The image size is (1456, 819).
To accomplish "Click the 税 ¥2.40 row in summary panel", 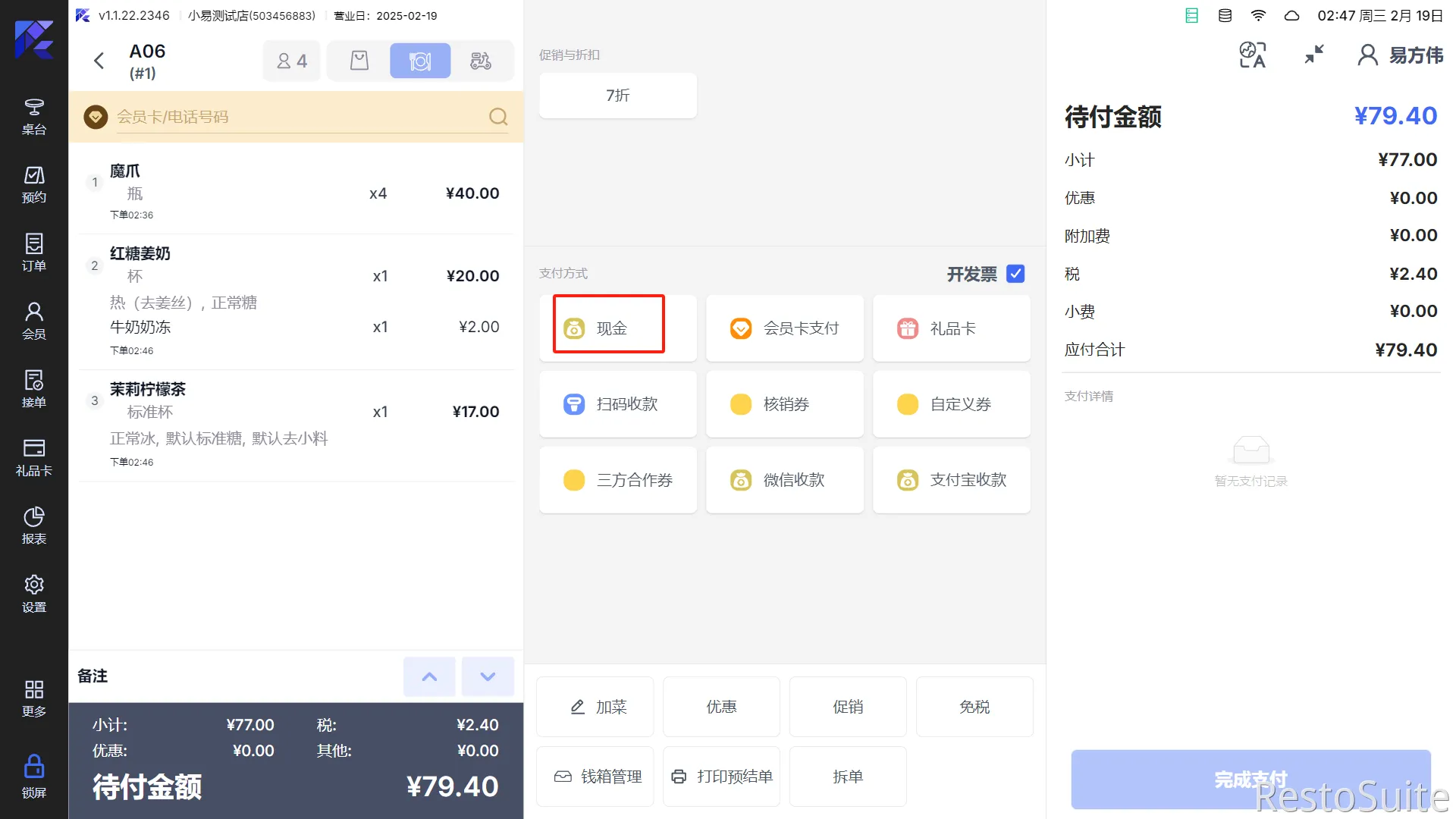I will (1250, 274).
